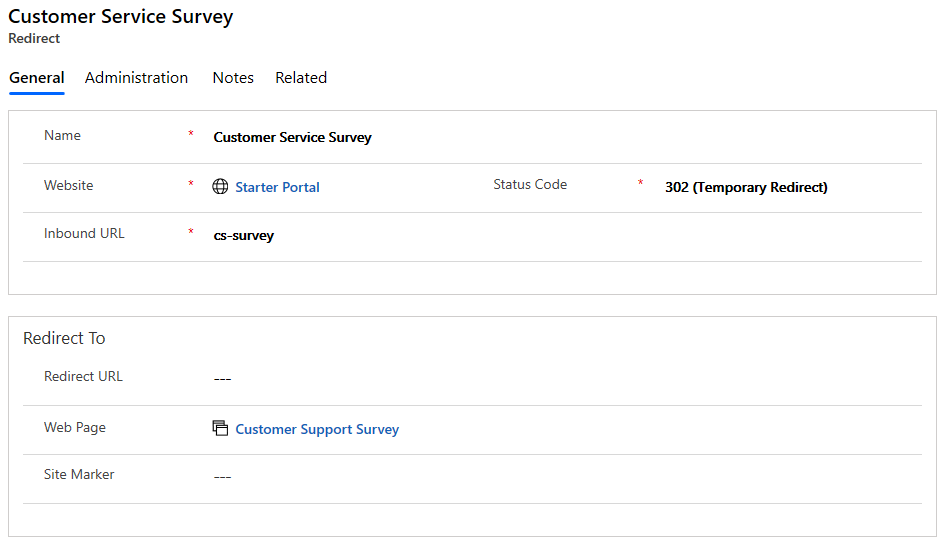Go to the General tab
This screenshot has width=947, height=546.
coord(37,78)
